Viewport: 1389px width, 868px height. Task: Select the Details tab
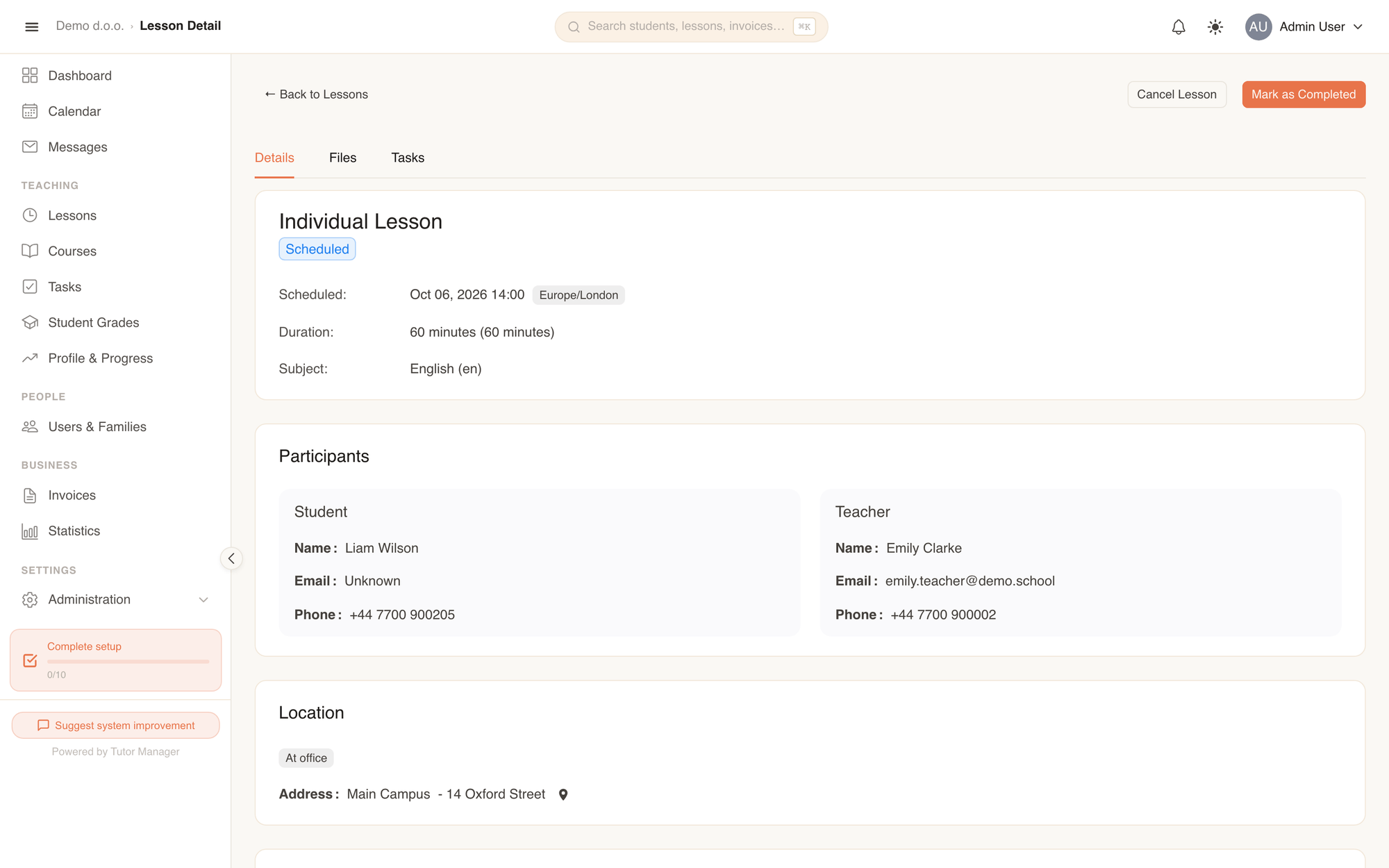tap(274, 158)
